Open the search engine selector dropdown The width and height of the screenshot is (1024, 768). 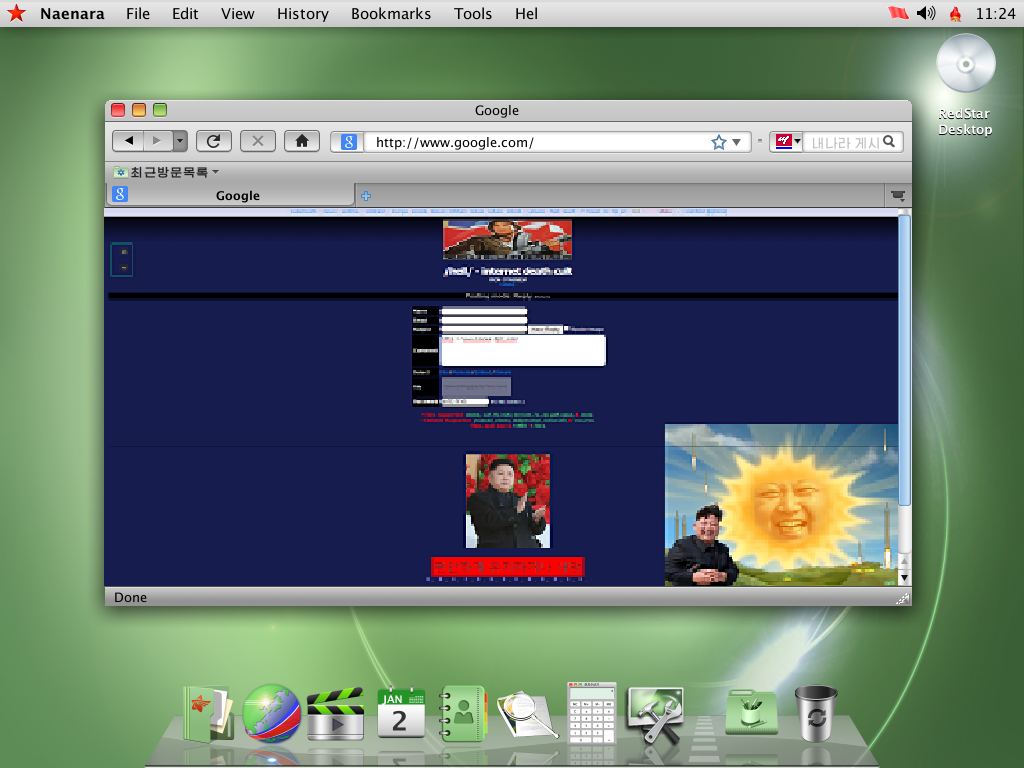[x=788, y=142]
